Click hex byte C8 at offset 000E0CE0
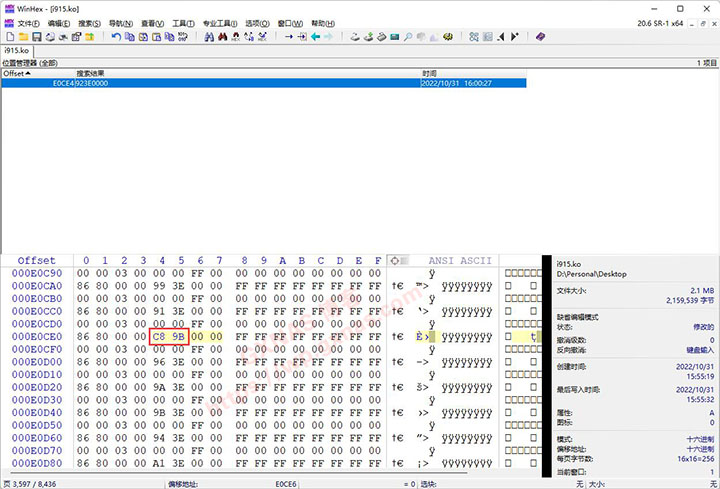The image size is (720, 489). click(158, 337)
